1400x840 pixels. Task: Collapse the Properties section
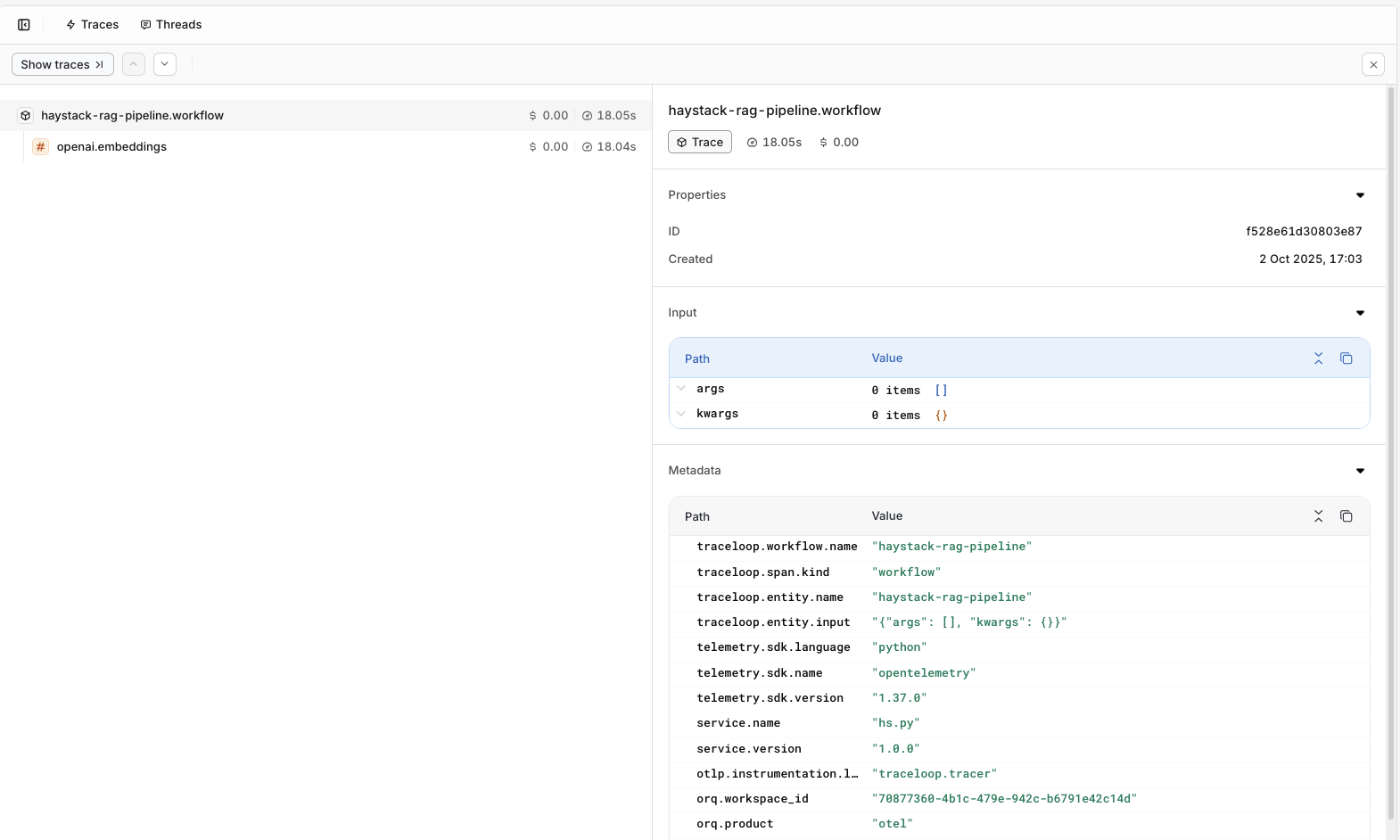point(1360,195)
